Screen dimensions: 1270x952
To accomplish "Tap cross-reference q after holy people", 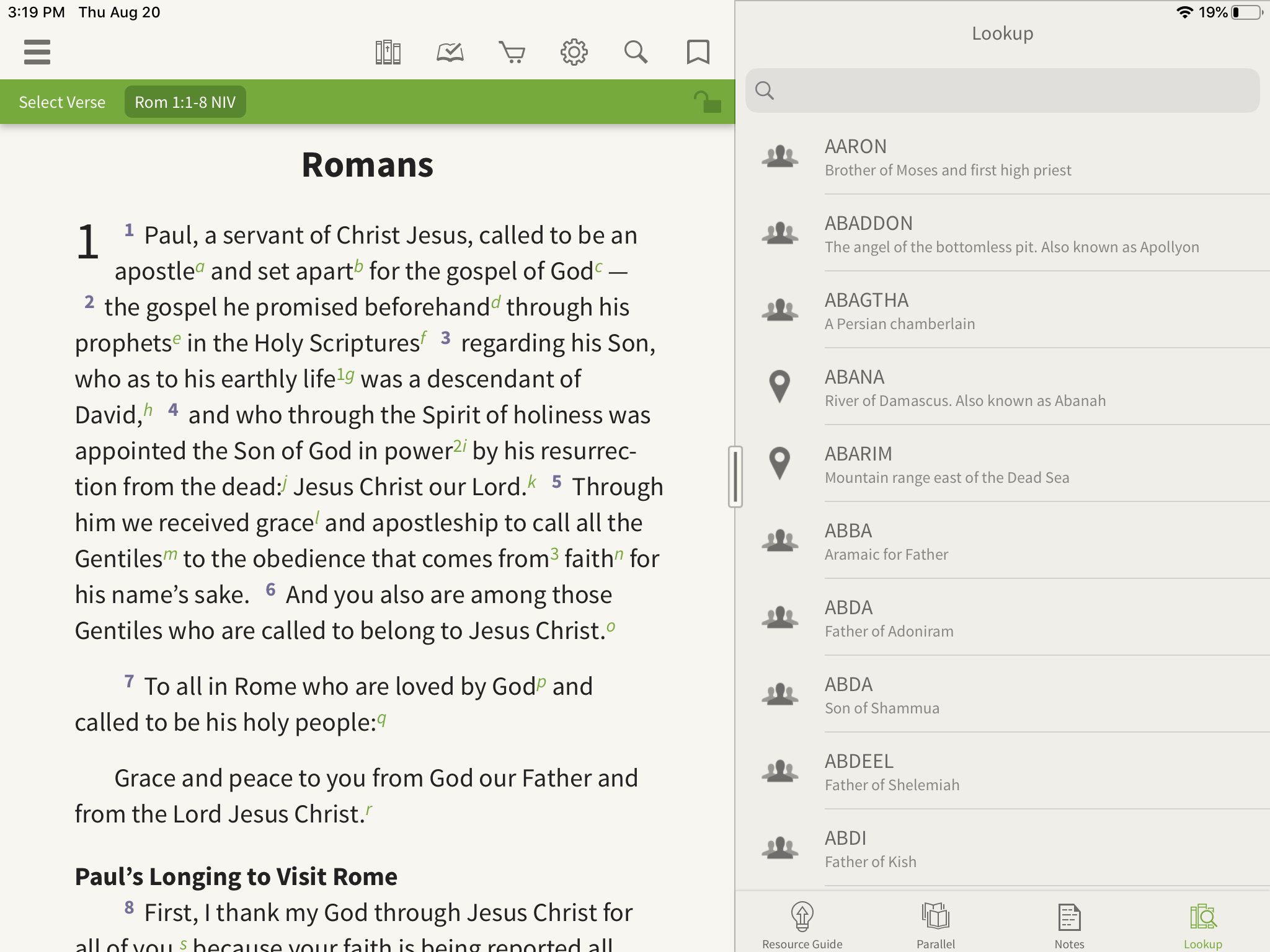I will 382,719.
